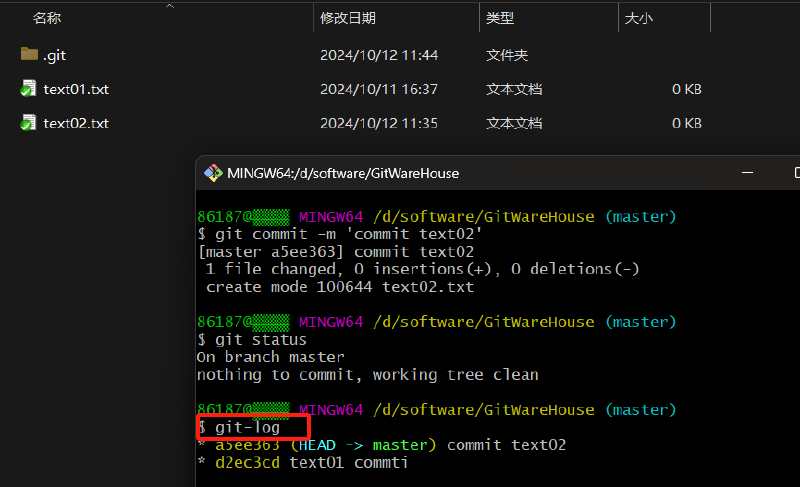Click the 'create mode 100644 text02.txt' line
The width and height of the screenshot is (800, 487).
[x=340, y=287]
